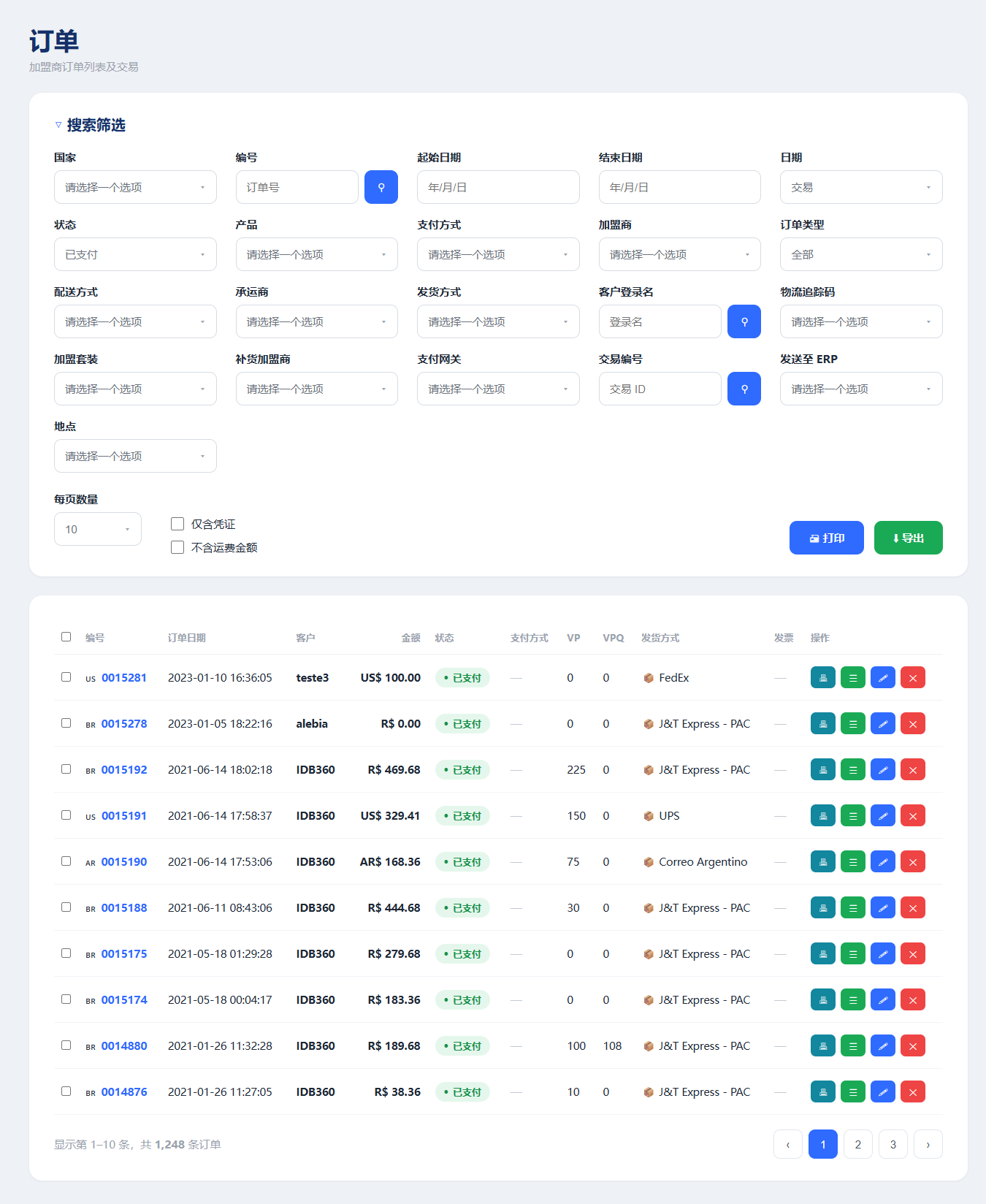Open details list for order 0015190
The width and height of the screenshot is (986, 1204).
pos(853,861)
